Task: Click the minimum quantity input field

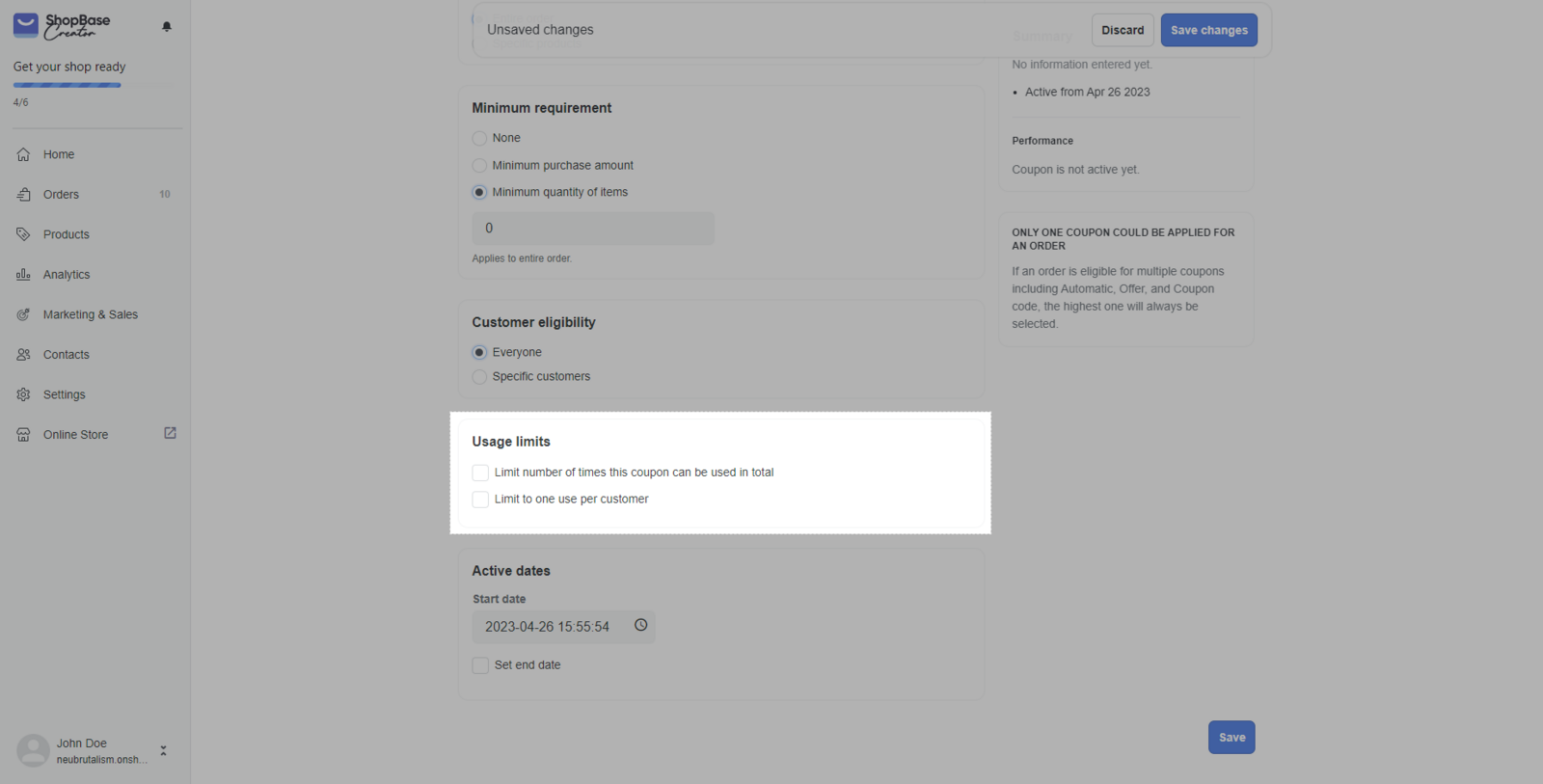Action: [x=593, y=229]
